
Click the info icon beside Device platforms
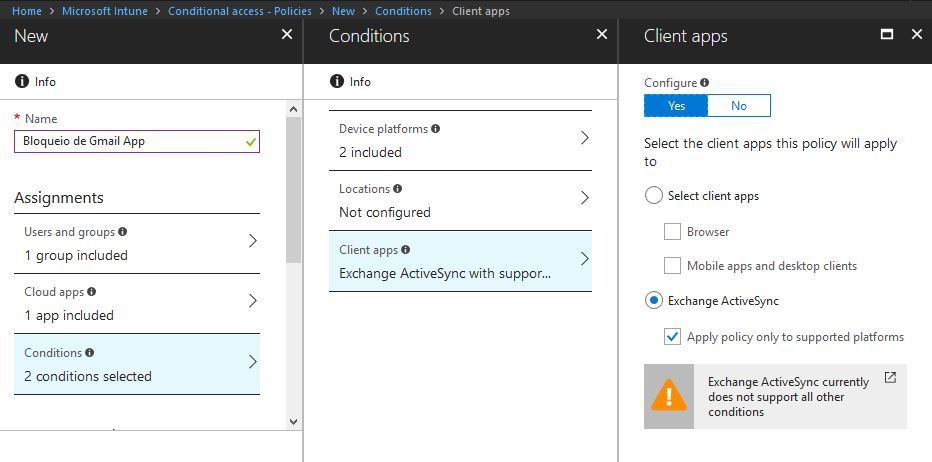point(435,129)
